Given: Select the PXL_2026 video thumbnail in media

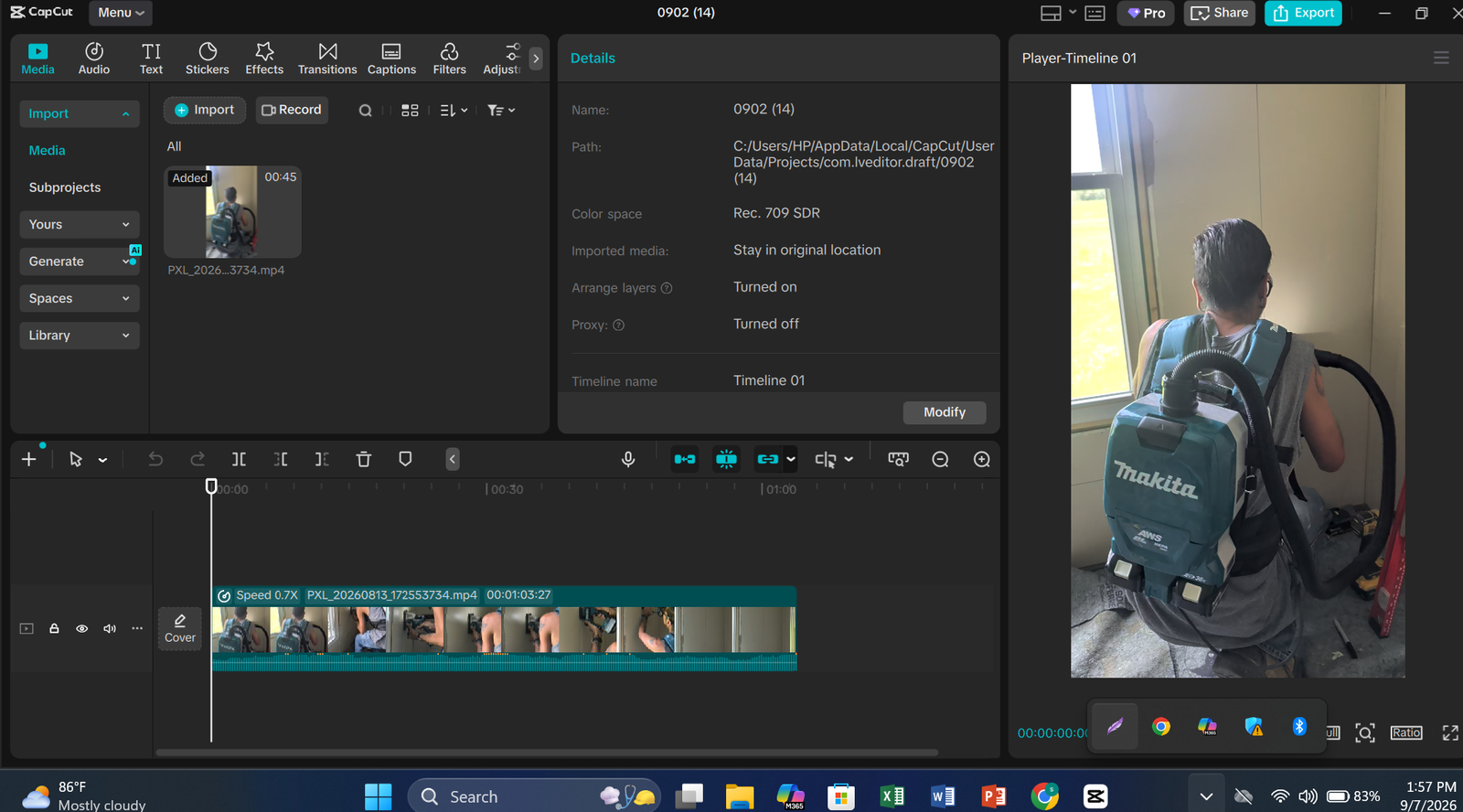Looking at the screenshot, I should click(x=232, y=211).
